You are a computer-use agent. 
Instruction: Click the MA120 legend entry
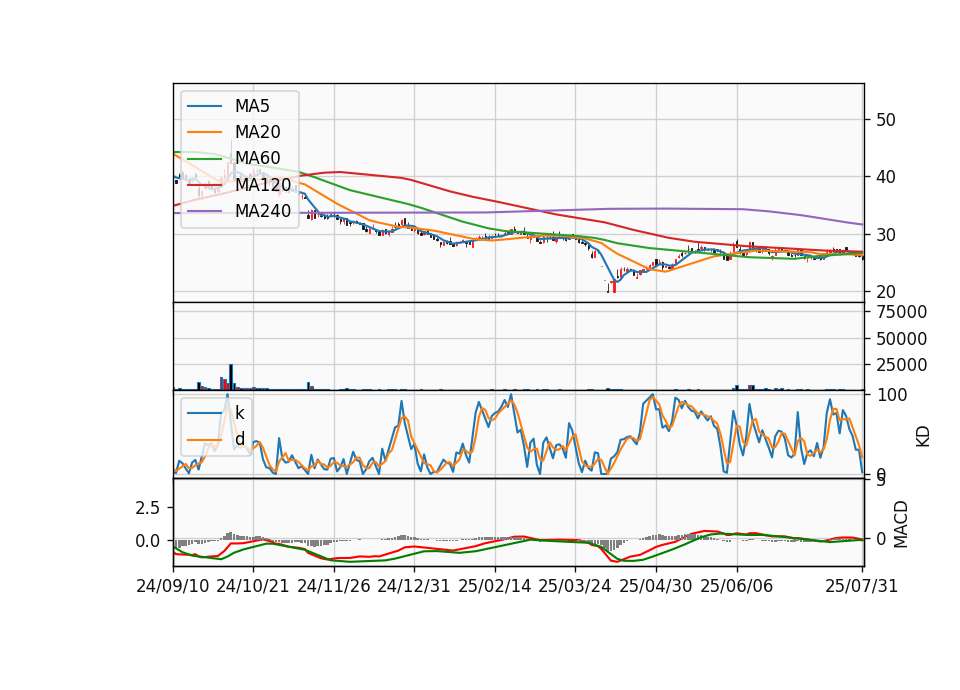coord(239,184)
